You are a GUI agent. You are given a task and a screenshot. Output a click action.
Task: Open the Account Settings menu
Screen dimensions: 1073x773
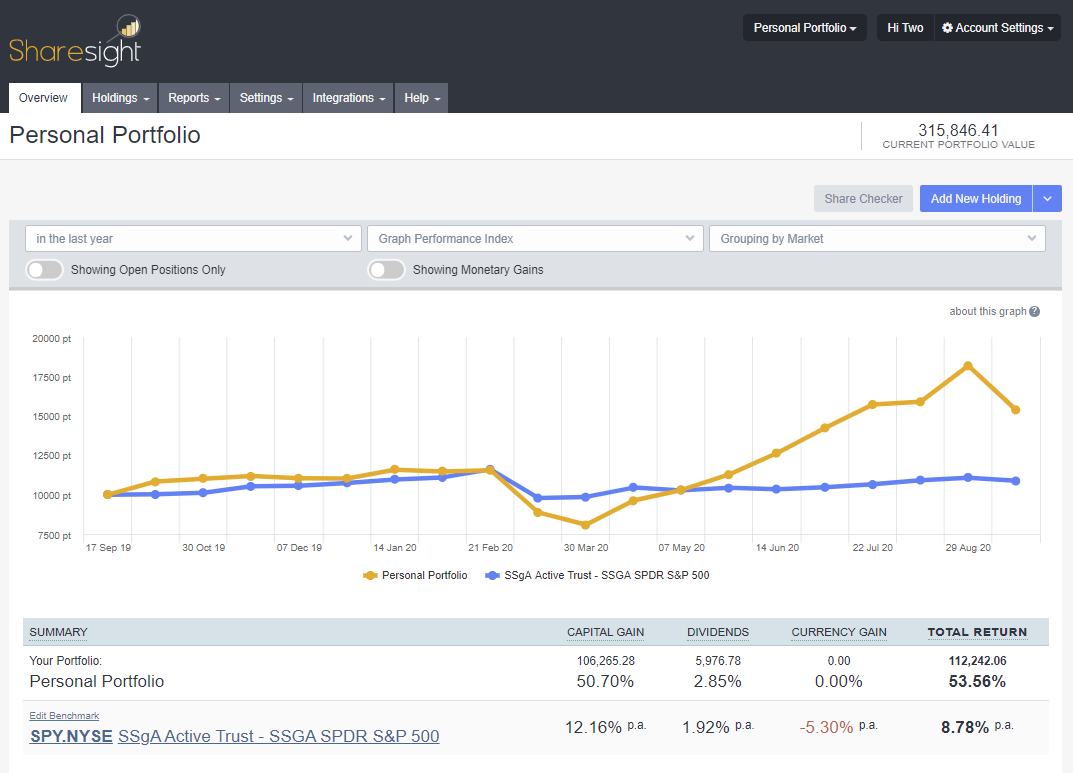(998, 28)
